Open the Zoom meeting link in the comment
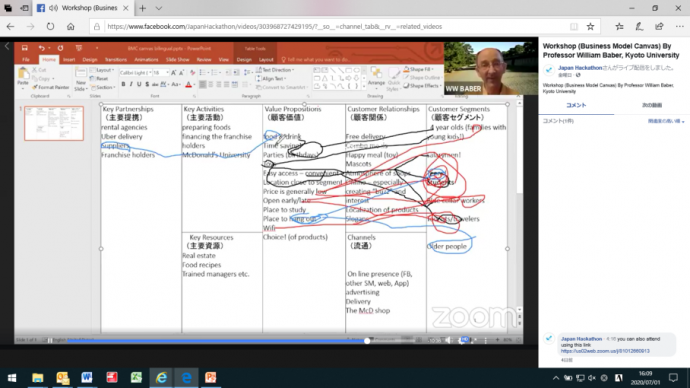Viewport: 690px width, 388px height. tap(605, 351)
